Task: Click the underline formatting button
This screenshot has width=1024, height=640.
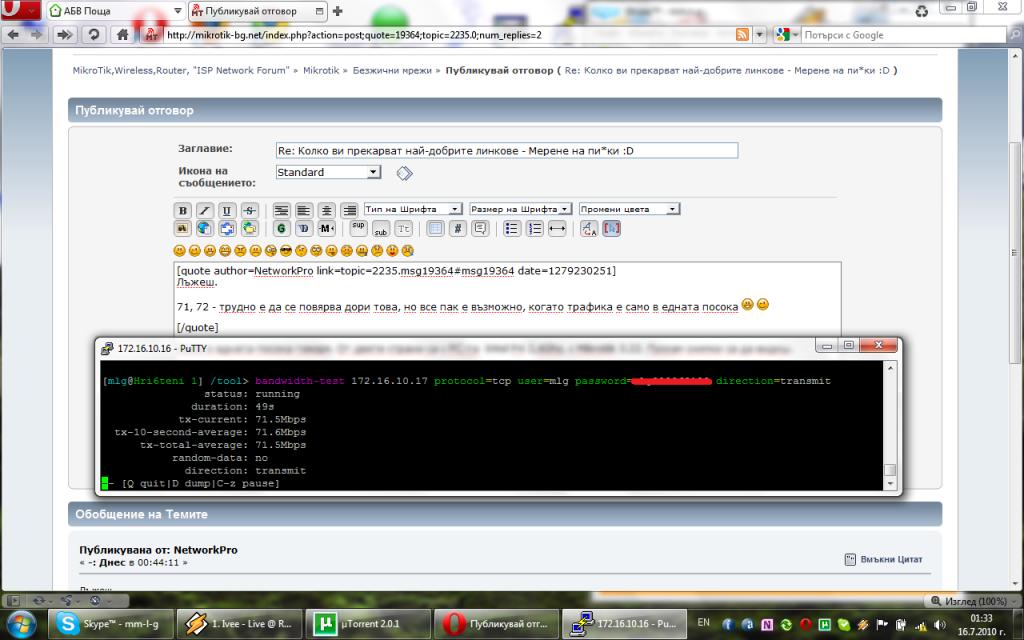Action: click(x=227, y=210)
